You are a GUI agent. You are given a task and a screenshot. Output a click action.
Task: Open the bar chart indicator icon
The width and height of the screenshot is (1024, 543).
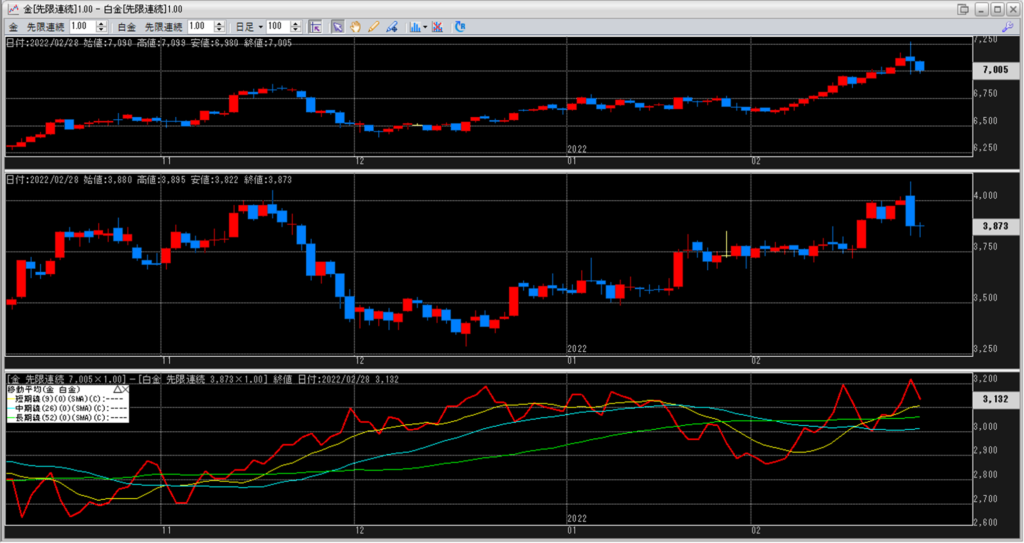pos(413,26)
